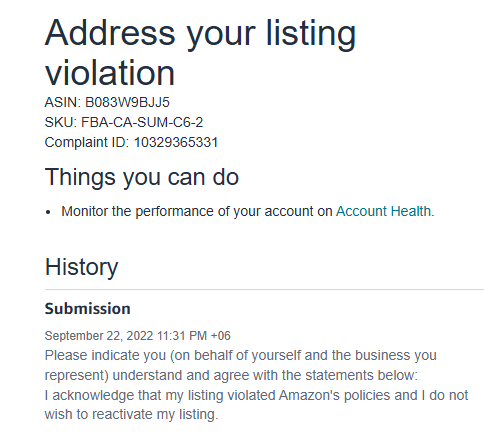The height and width of the screenshot is (433, 484).
Task: Click the '+06' timezone text
Action: click(221, 336)
